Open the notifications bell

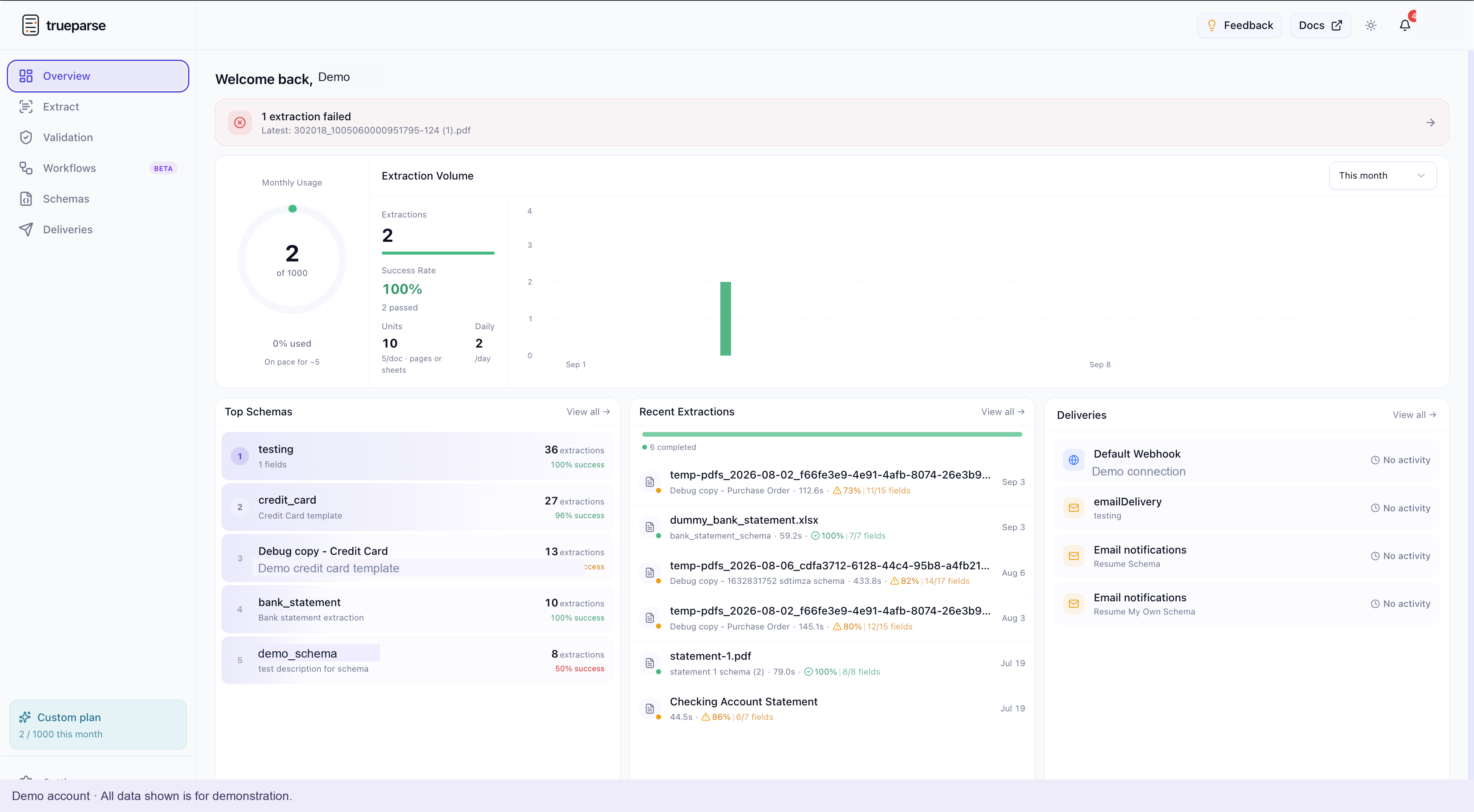tap(1405, 25)
